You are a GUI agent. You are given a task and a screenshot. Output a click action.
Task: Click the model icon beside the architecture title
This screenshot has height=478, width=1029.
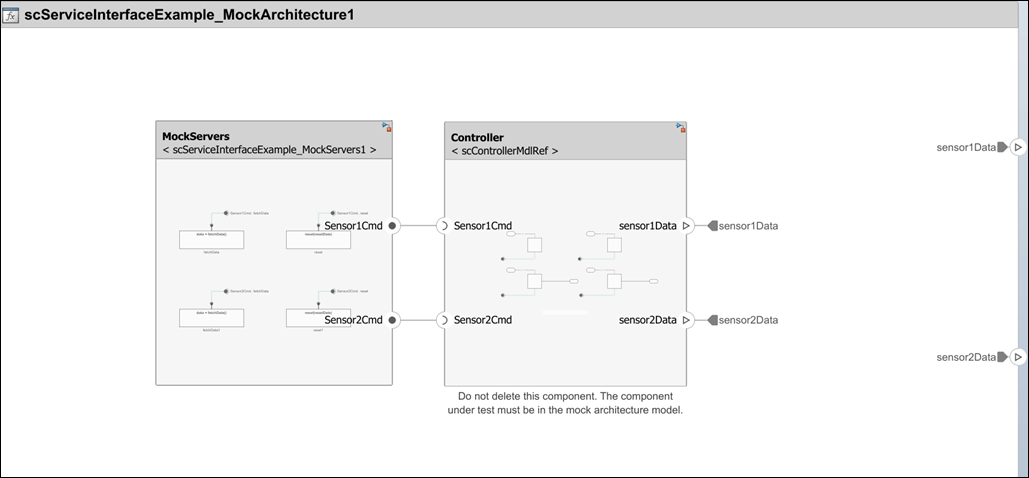(x=13, y=15)
